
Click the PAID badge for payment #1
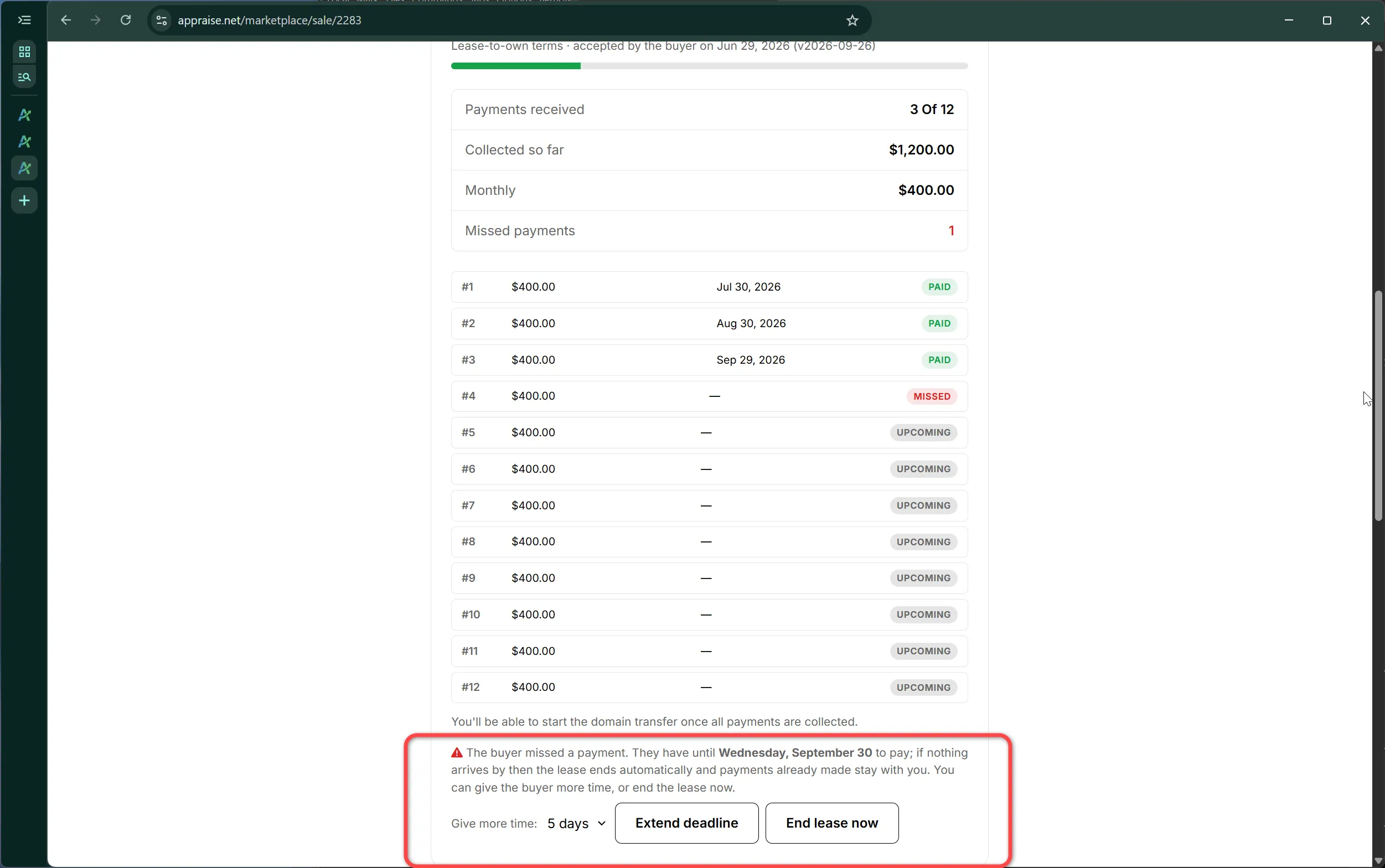click(939, 287)
